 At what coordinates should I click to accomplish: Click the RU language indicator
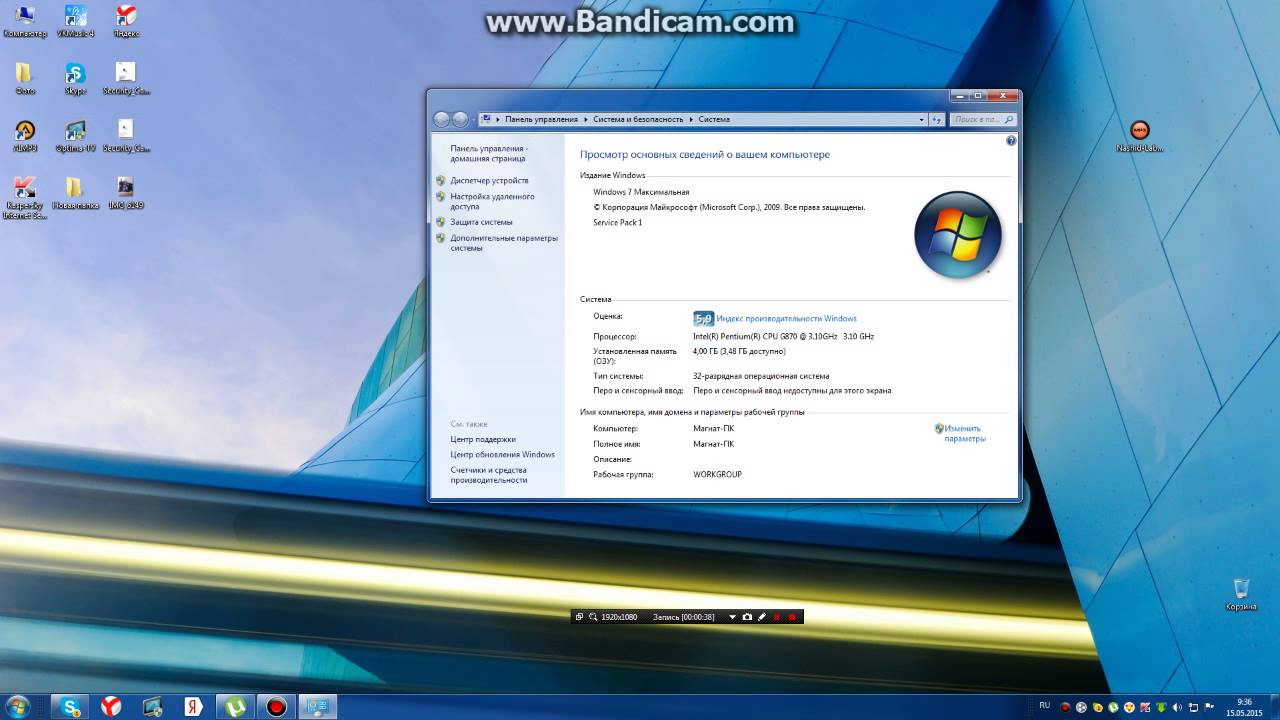click(1045, 705)
